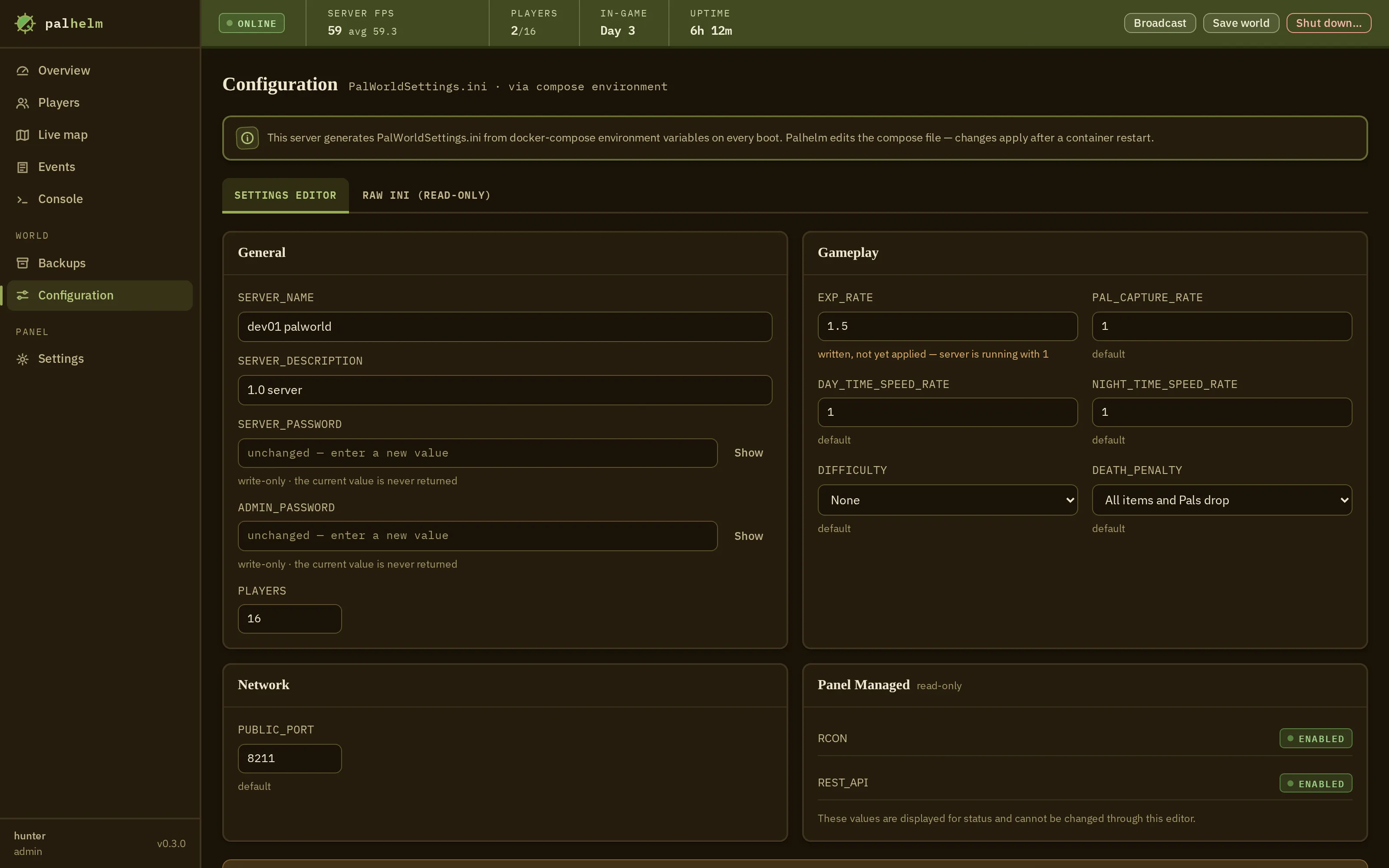Switch to Raw INI (read-only) tab
This screenshot has width=1389, height=868.
tap(426, 195)
